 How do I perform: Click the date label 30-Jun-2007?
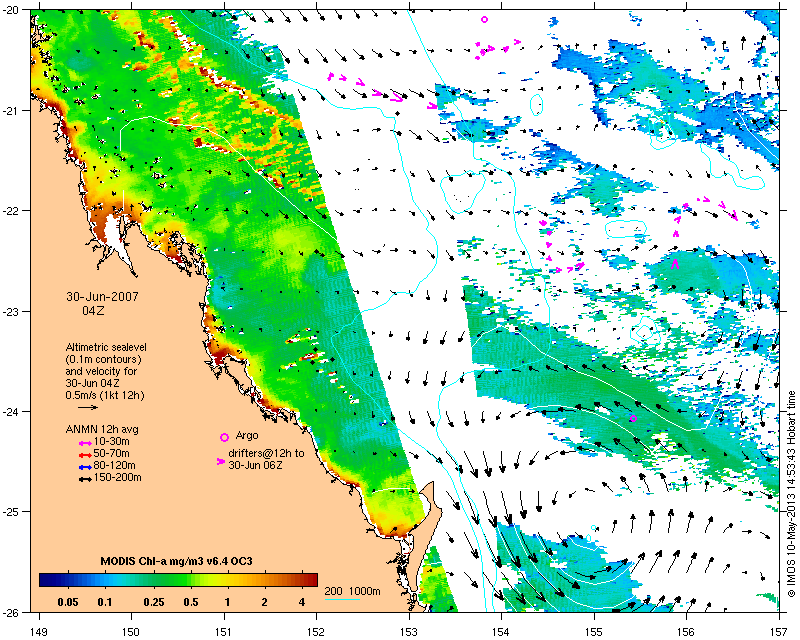[102, 297]
